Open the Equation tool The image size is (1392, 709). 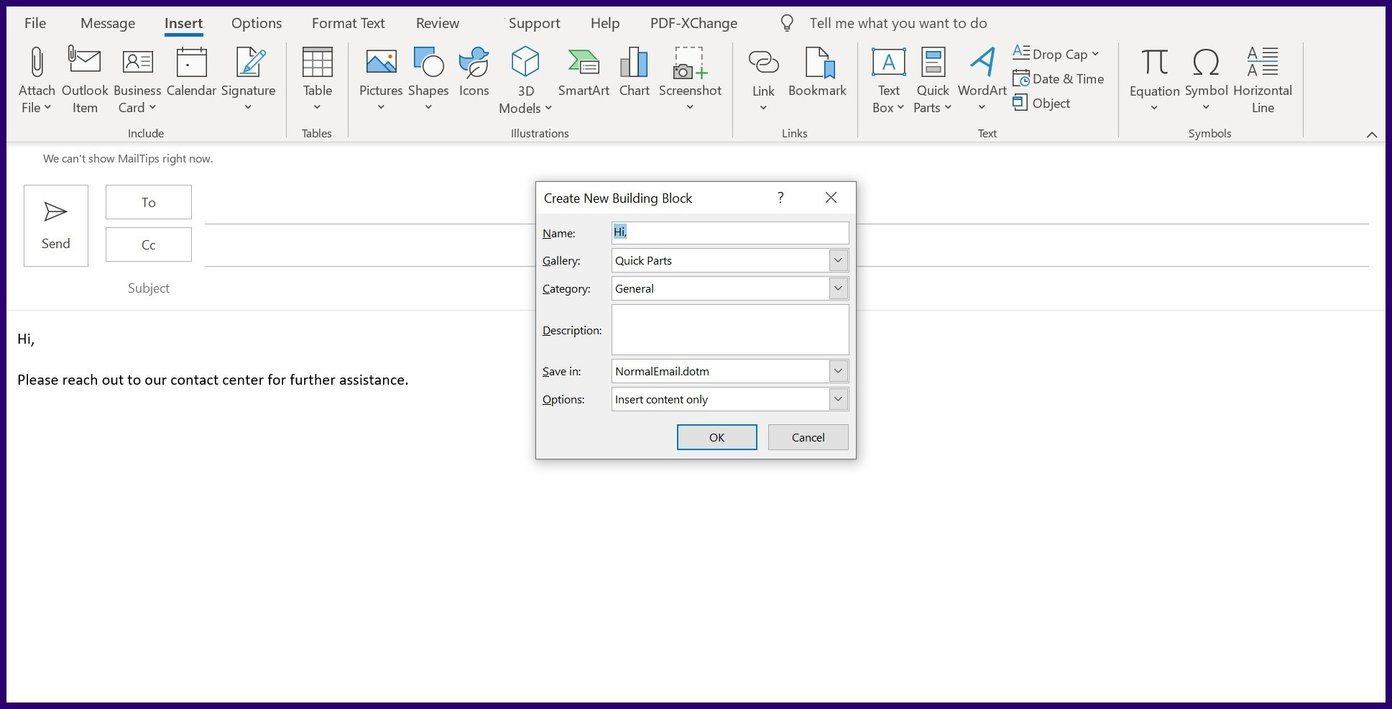click(1155, 80)
